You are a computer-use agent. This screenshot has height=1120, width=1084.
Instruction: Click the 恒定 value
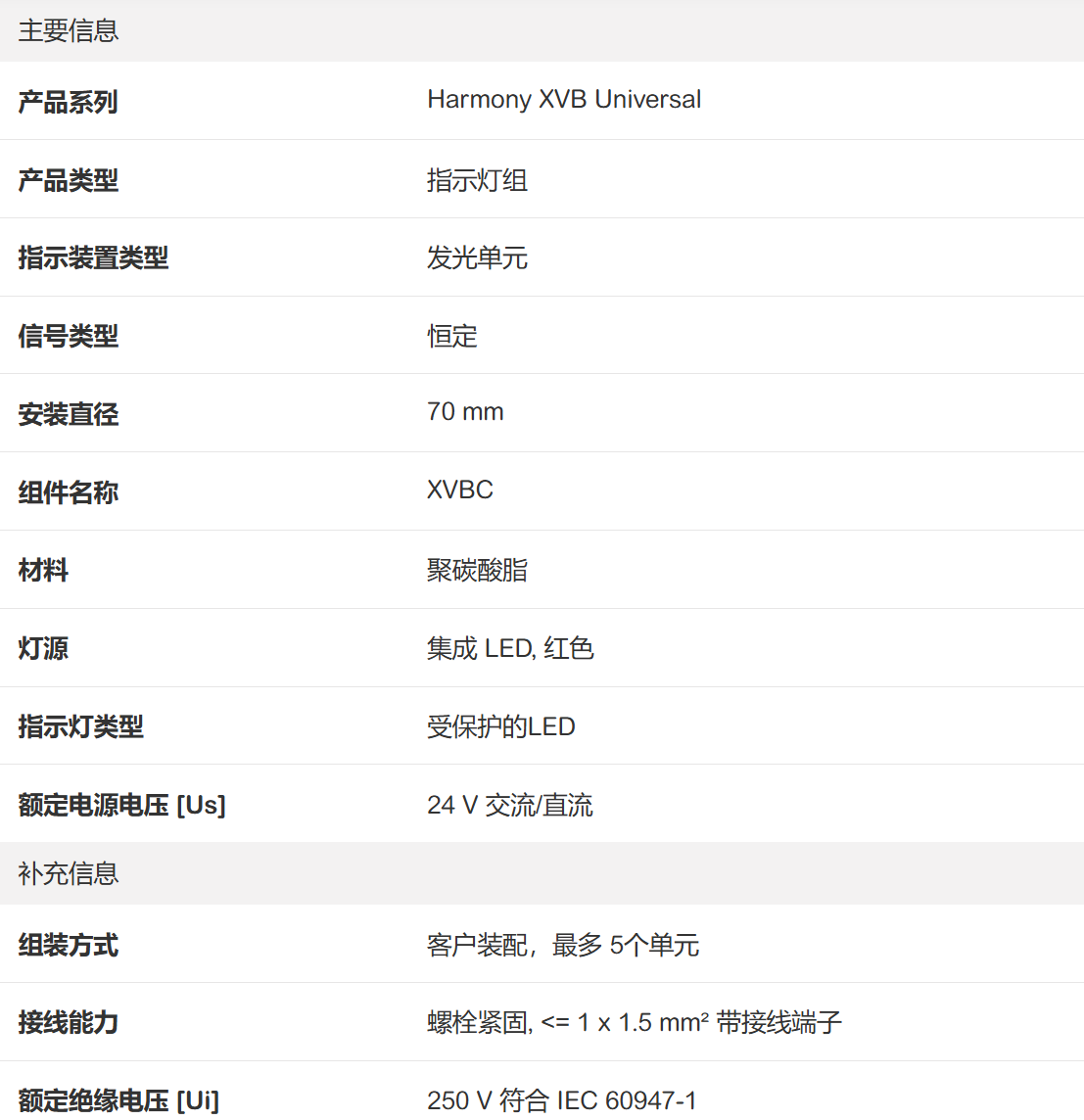tap(452, 336)
